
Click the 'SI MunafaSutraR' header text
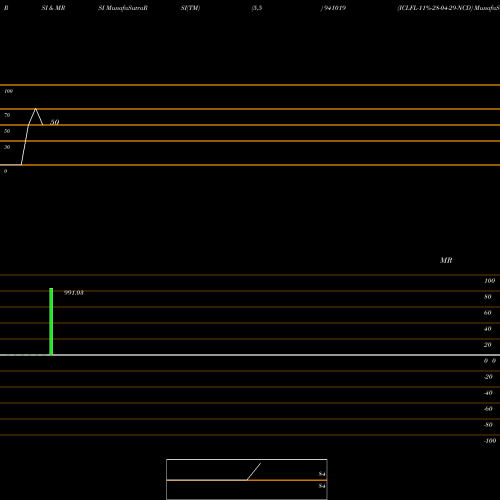pyautogui.click(x=123, y=8)
